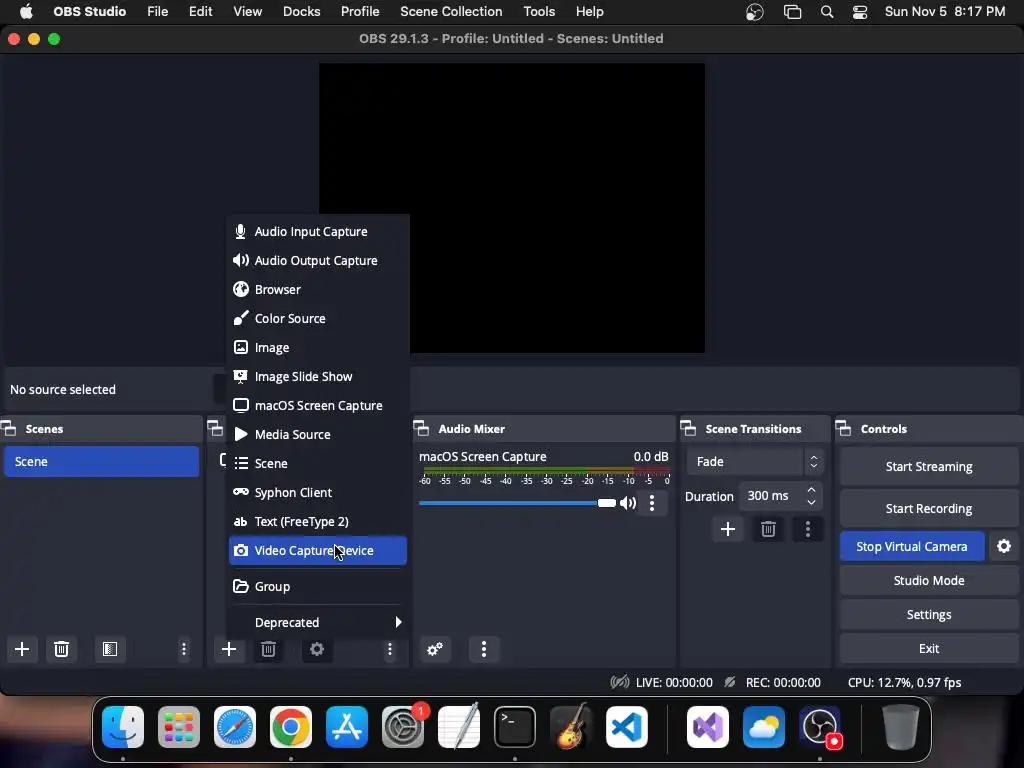Open Apple menu
1024x768 pixels.
(x=26, y=12)
